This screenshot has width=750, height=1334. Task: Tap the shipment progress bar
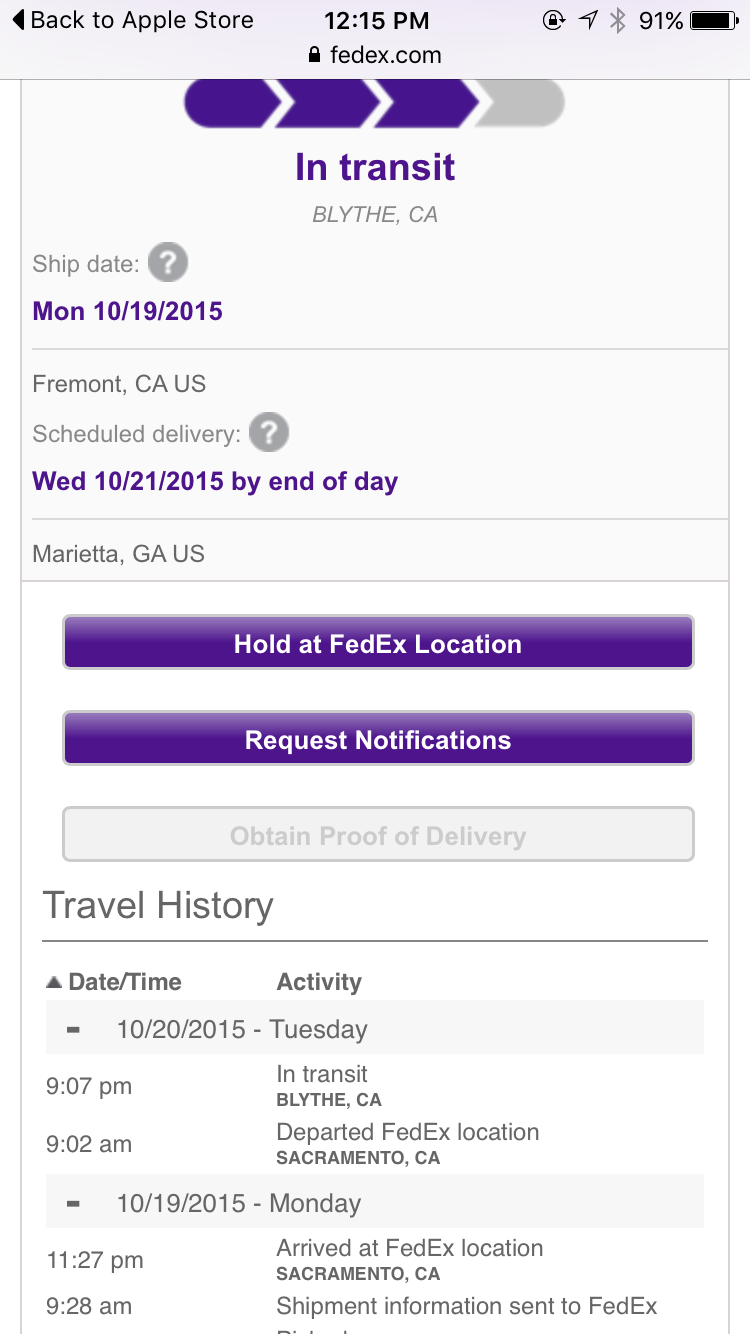[x=375, y=104]
